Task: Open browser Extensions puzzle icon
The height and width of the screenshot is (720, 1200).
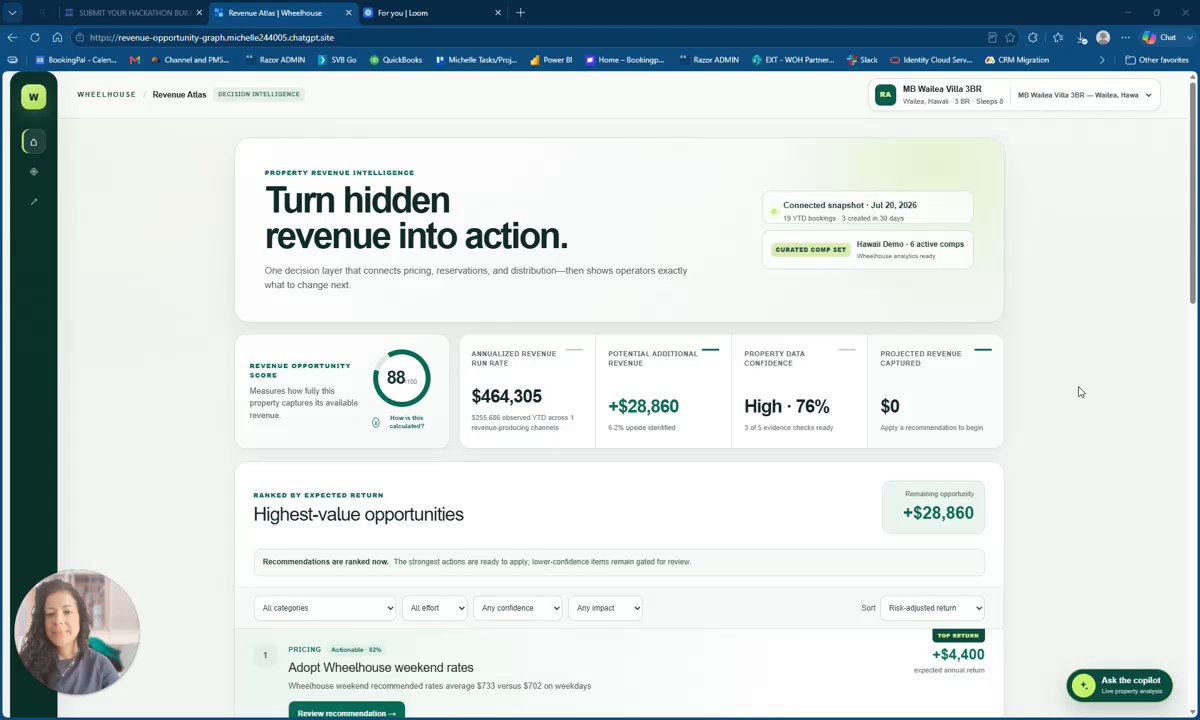Action: [1033, 38]
